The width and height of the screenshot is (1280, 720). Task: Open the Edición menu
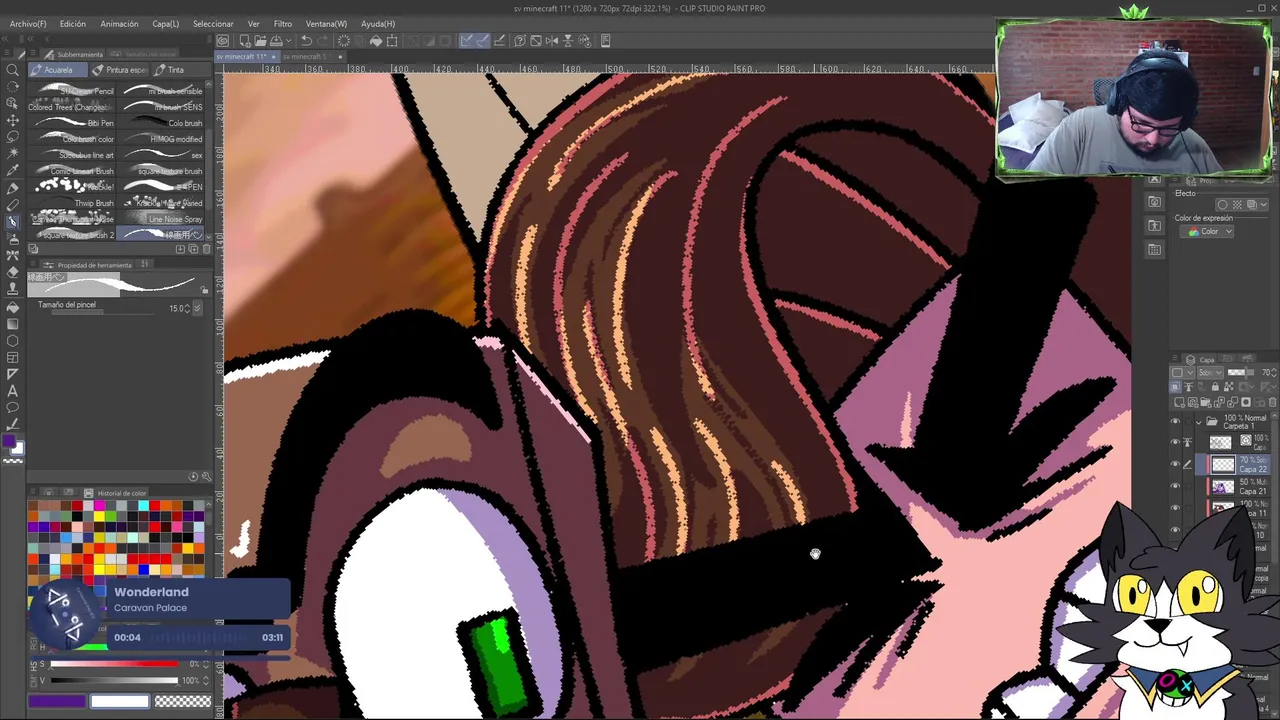[72, 23]
